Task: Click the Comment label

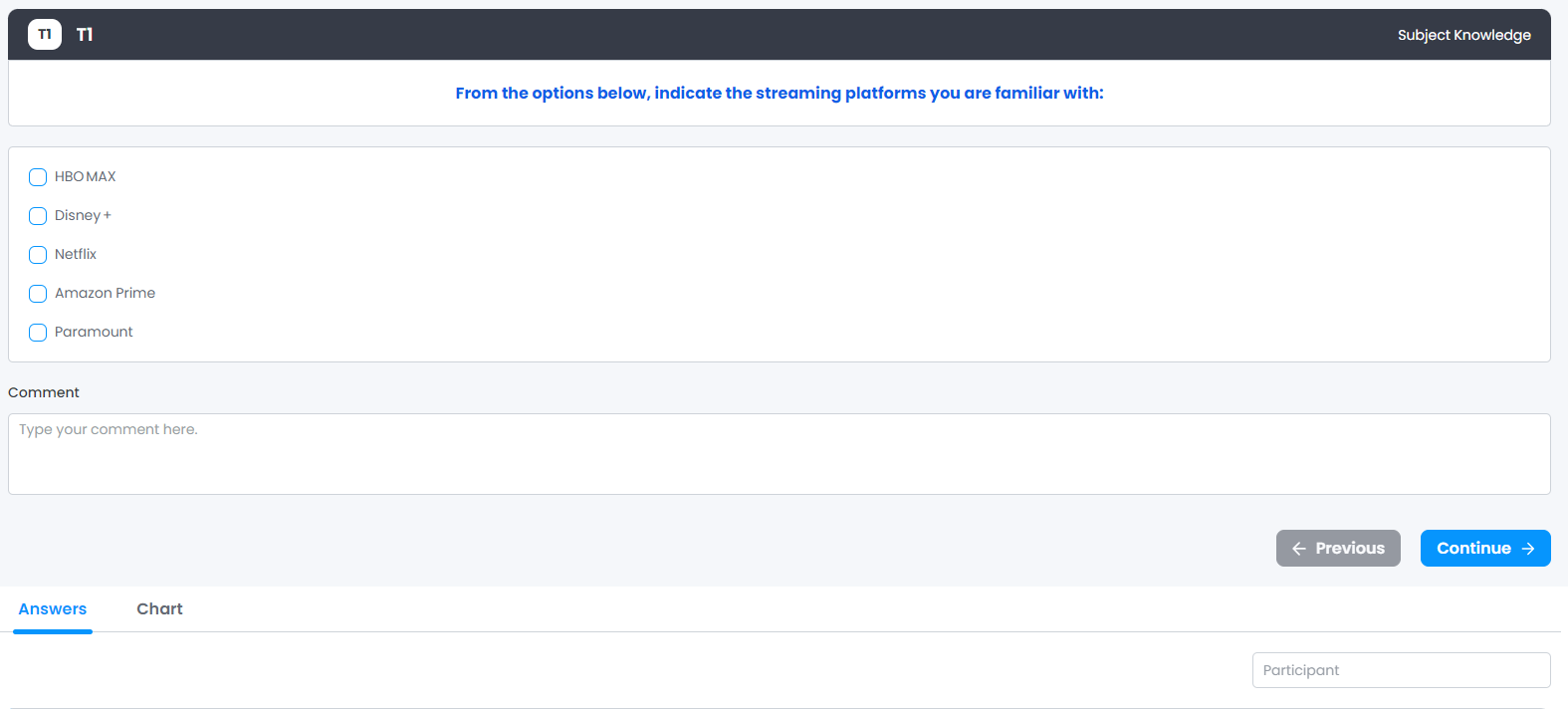Action: point(44,392)
